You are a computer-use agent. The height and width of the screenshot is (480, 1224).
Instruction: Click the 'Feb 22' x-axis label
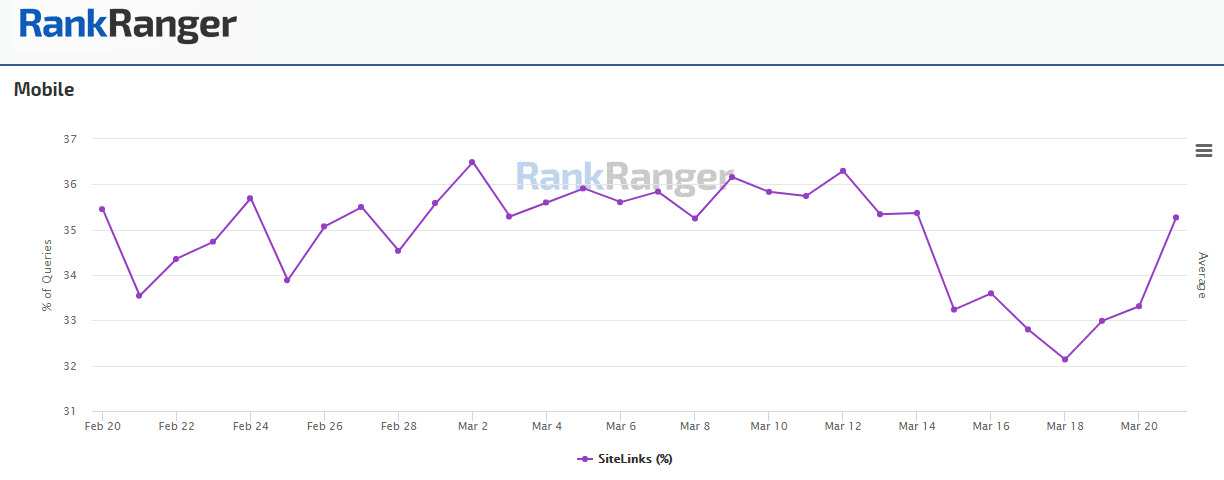pyautogui.click(x=176, y=426)
